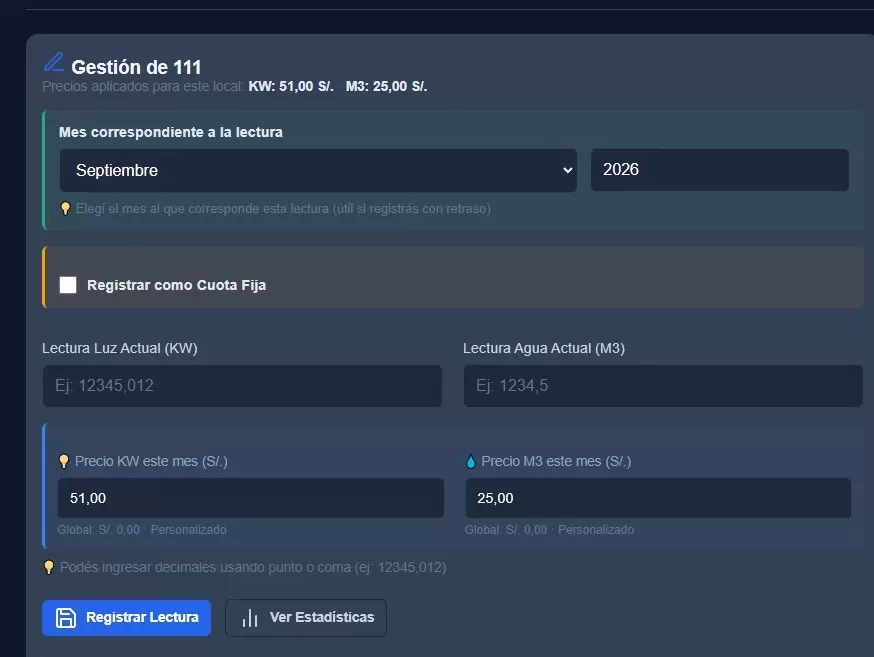The image size is (874, 657).
Task: Click the Registrar como Cuota Fija label
Action: click(x=176, y=285)
